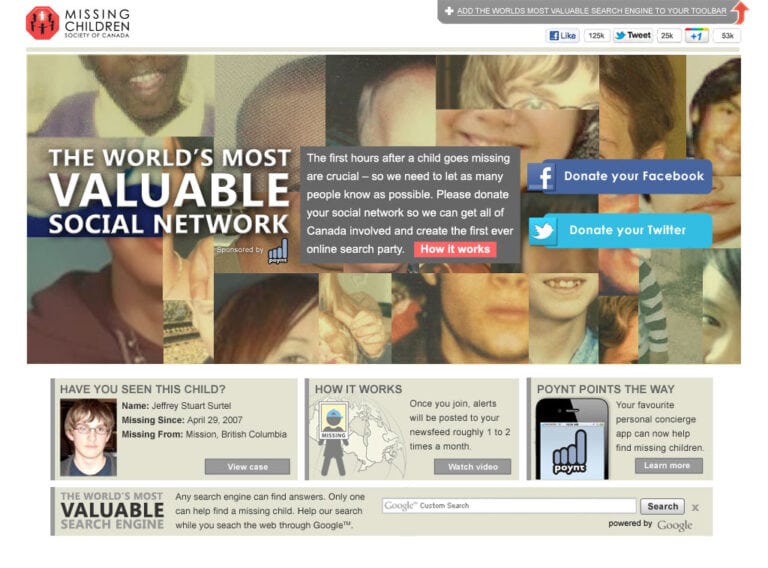Open the Missing Children Society of Canada logo
Image resolution: width=768 pixels, height=568 pixels.
pos(78,23)
